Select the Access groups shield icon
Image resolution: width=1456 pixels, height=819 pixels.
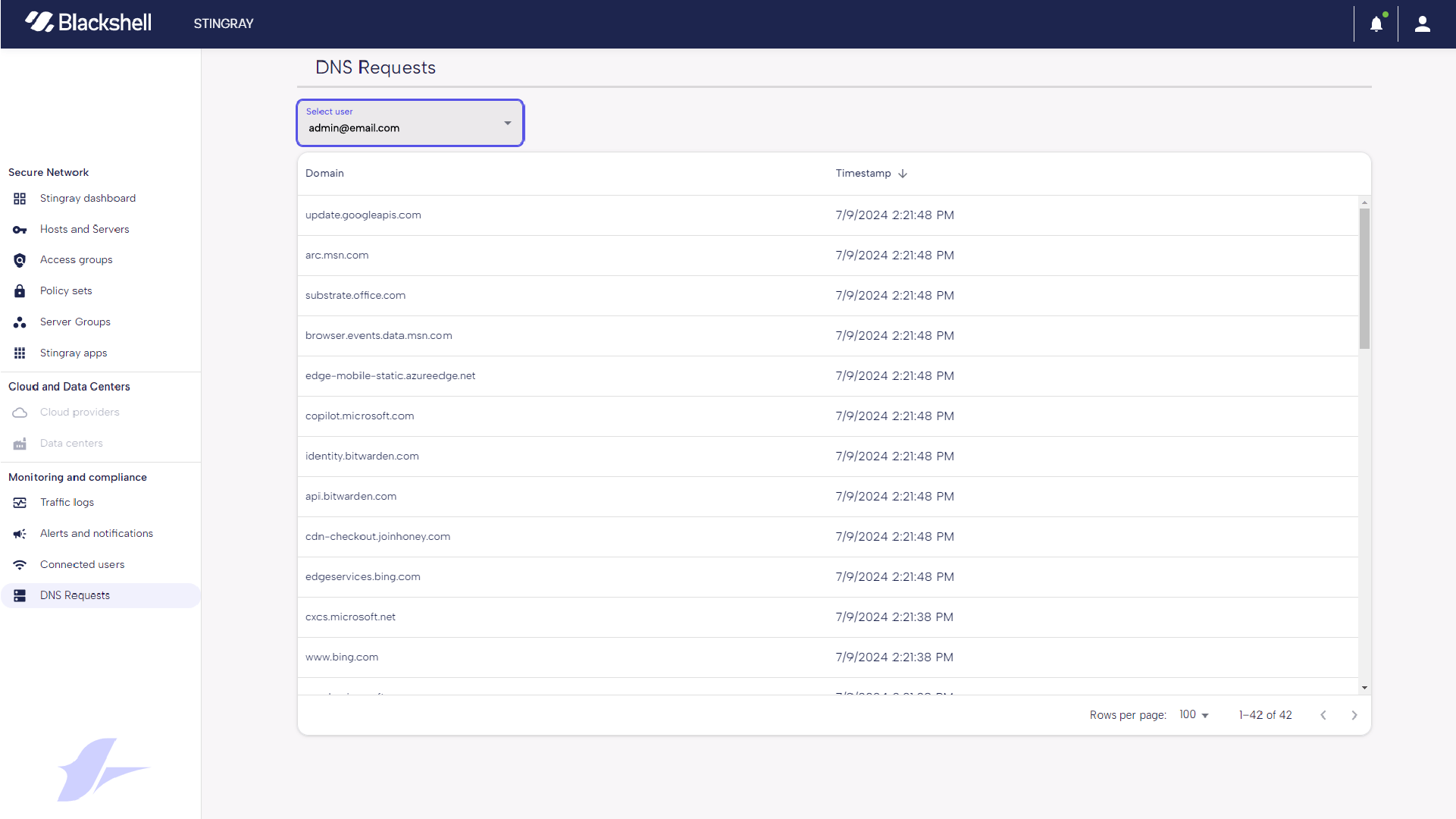[x=20, y=260]
